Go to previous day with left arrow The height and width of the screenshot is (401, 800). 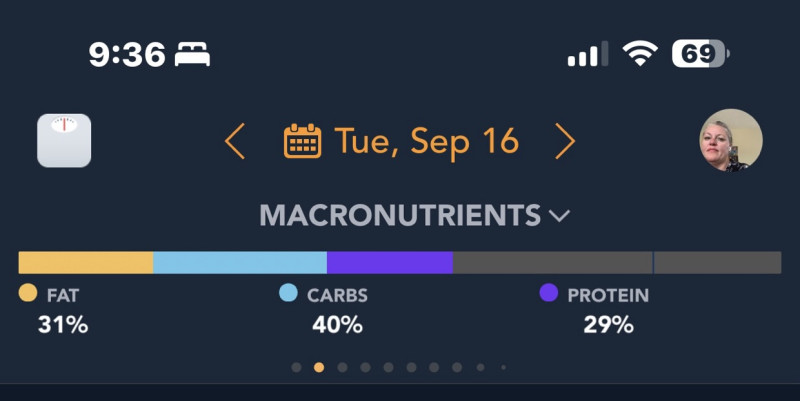(x=235, y=141)
